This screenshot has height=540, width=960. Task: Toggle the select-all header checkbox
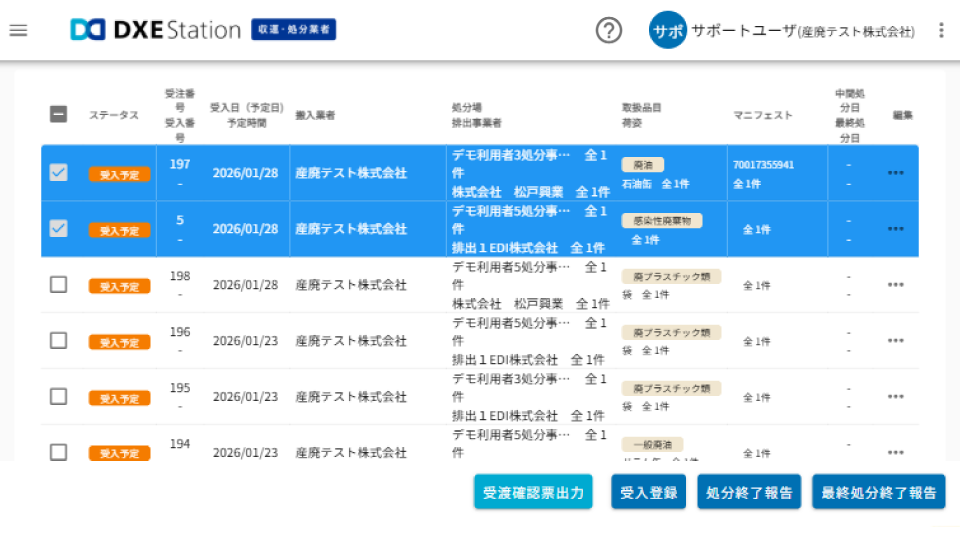pyautogui.click(x=59, y=115)
